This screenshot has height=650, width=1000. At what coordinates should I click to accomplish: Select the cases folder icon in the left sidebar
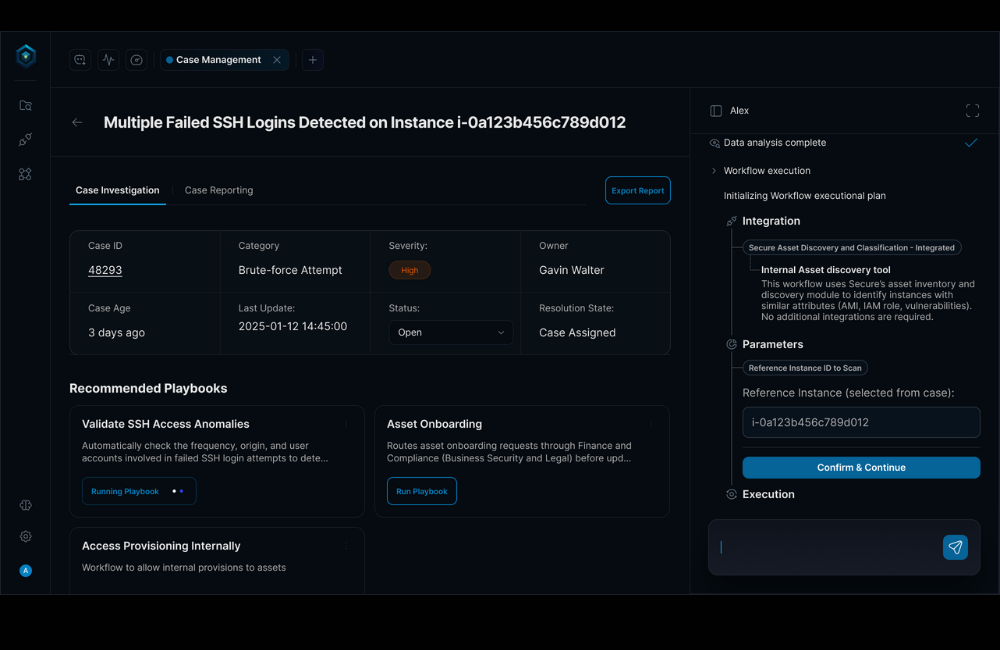pyautogui.click(x=25, y=105)
